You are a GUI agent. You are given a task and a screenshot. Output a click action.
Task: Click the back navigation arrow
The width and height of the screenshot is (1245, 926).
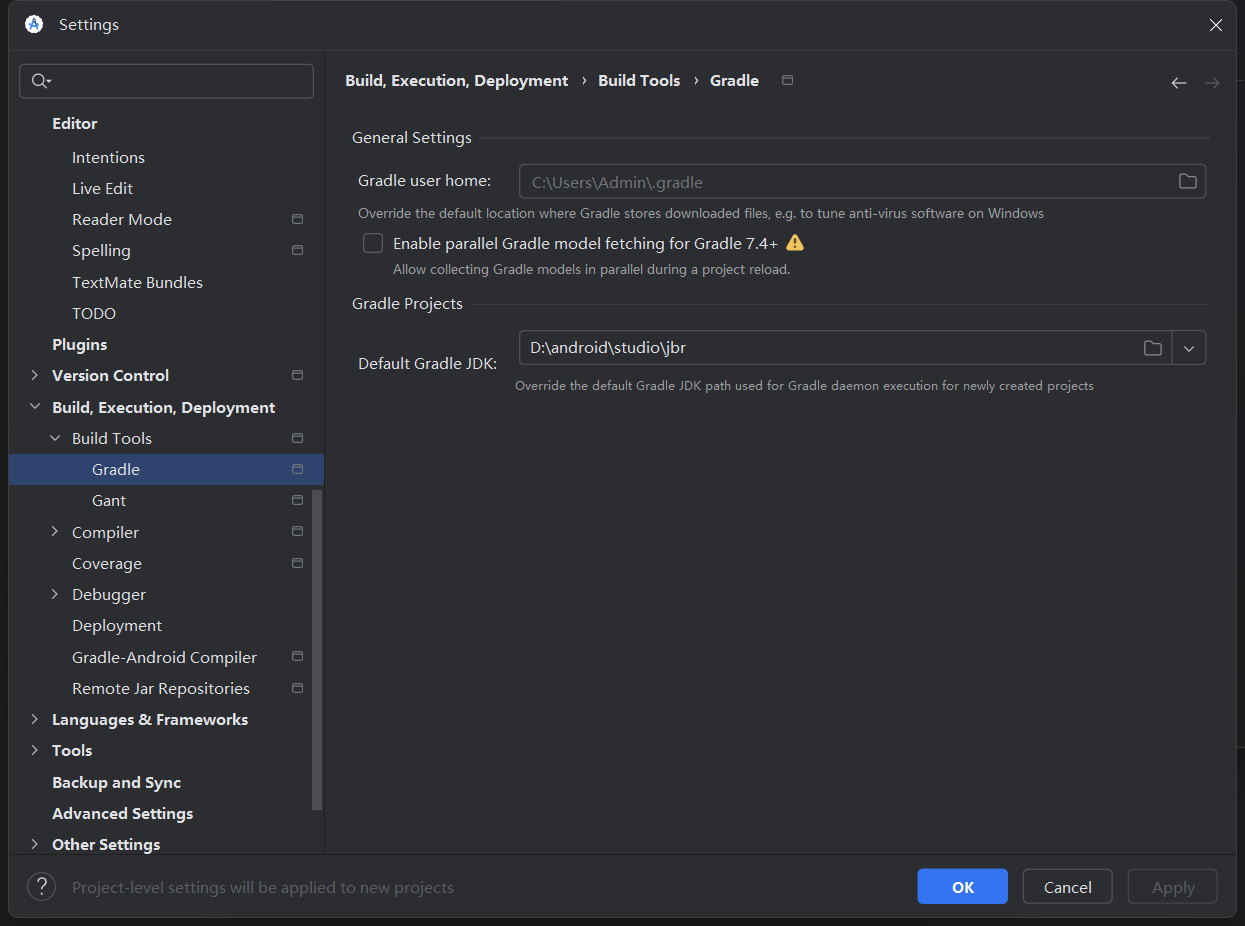[1178, 83]
